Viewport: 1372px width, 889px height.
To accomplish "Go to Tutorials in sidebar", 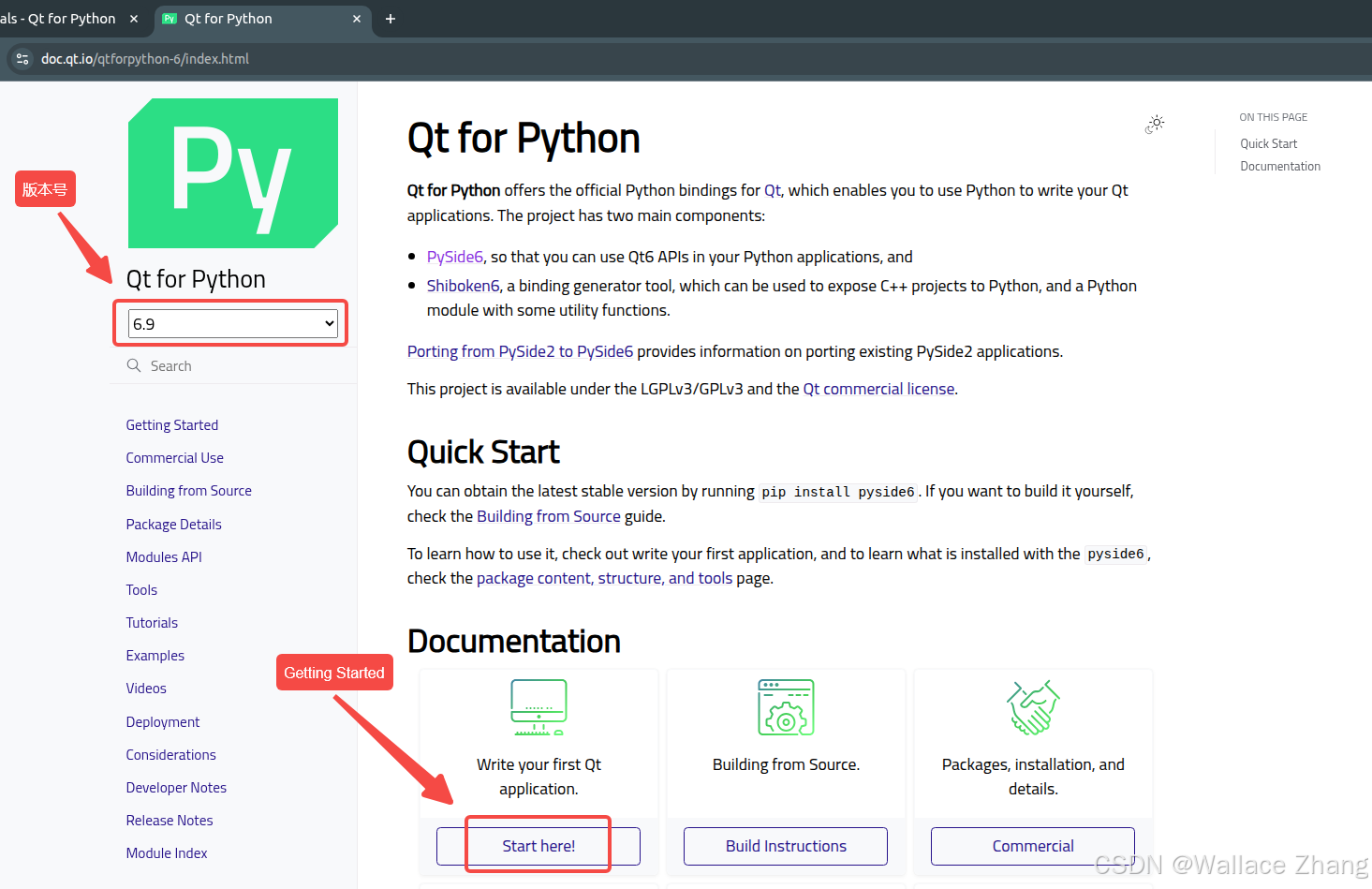I will (152, 623).
